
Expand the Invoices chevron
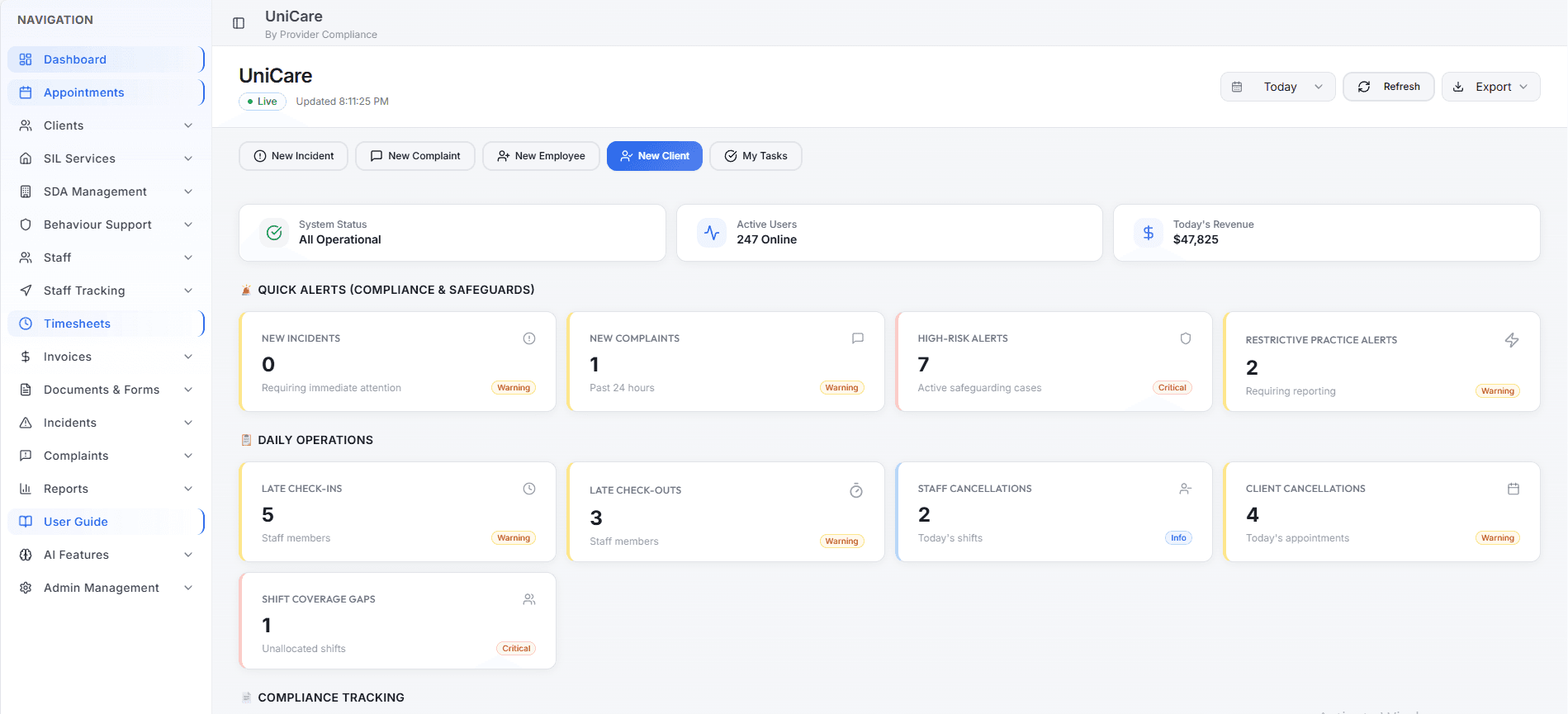tap(188, 357)
